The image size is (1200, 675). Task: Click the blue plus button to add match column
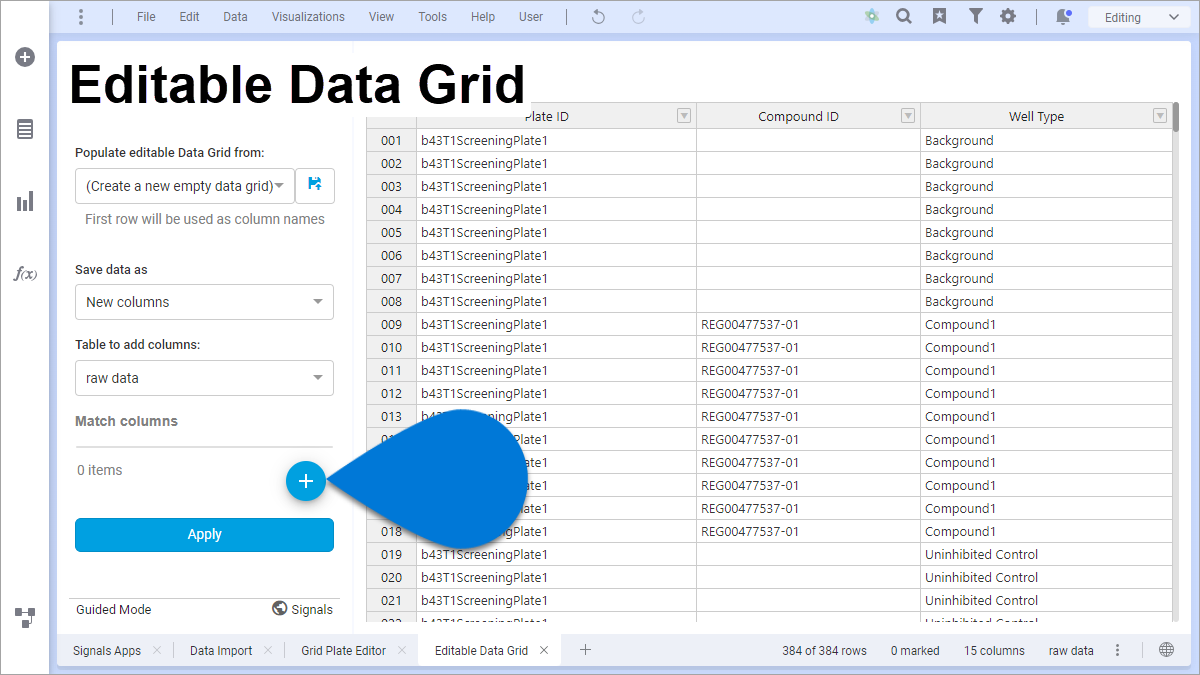(306, 481)
